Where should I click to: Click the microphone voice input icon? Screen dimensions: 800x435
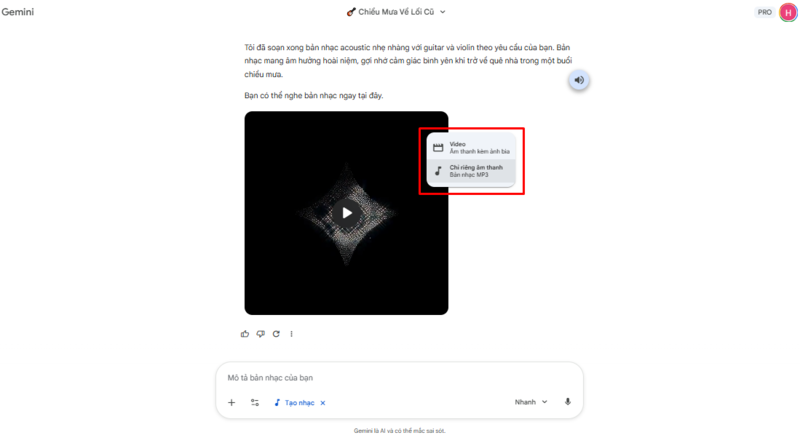click(x=567, y=402)
